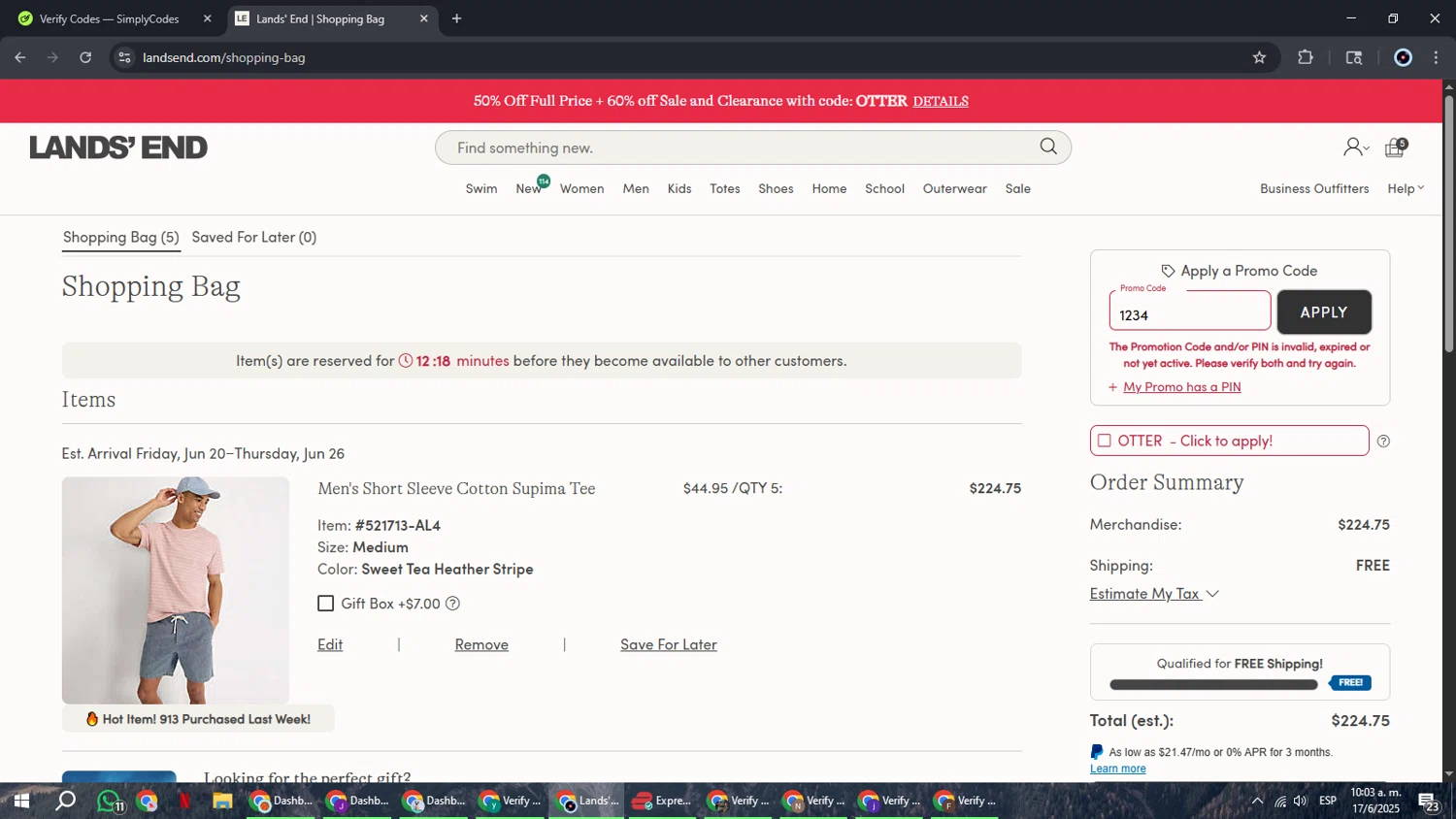
Task: Open the Windows Start menu
Action: (21, 802)
